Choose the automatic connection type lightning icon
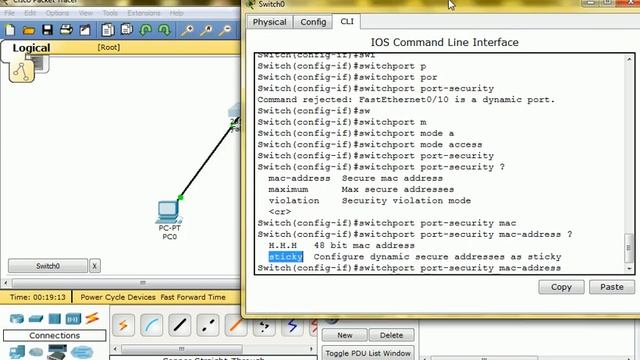This screenshot has height=360, width=640. tap(123, 325)
